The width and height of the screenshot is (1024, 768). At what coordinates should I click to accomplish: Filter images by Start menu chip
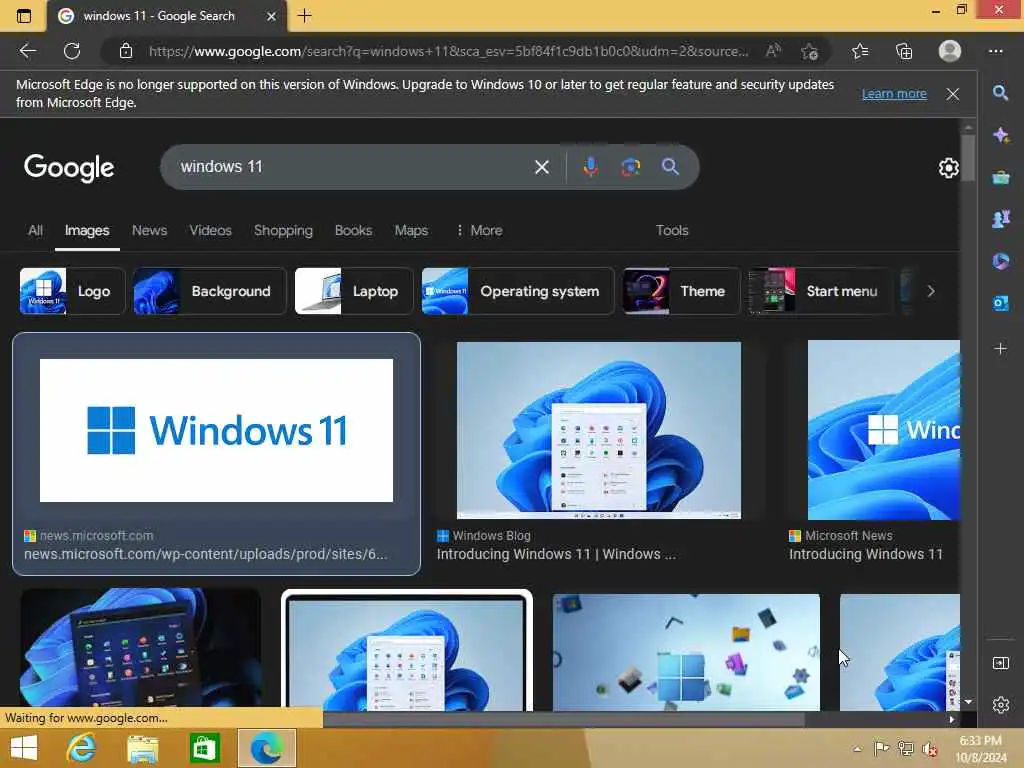click(x=820, y=291)
